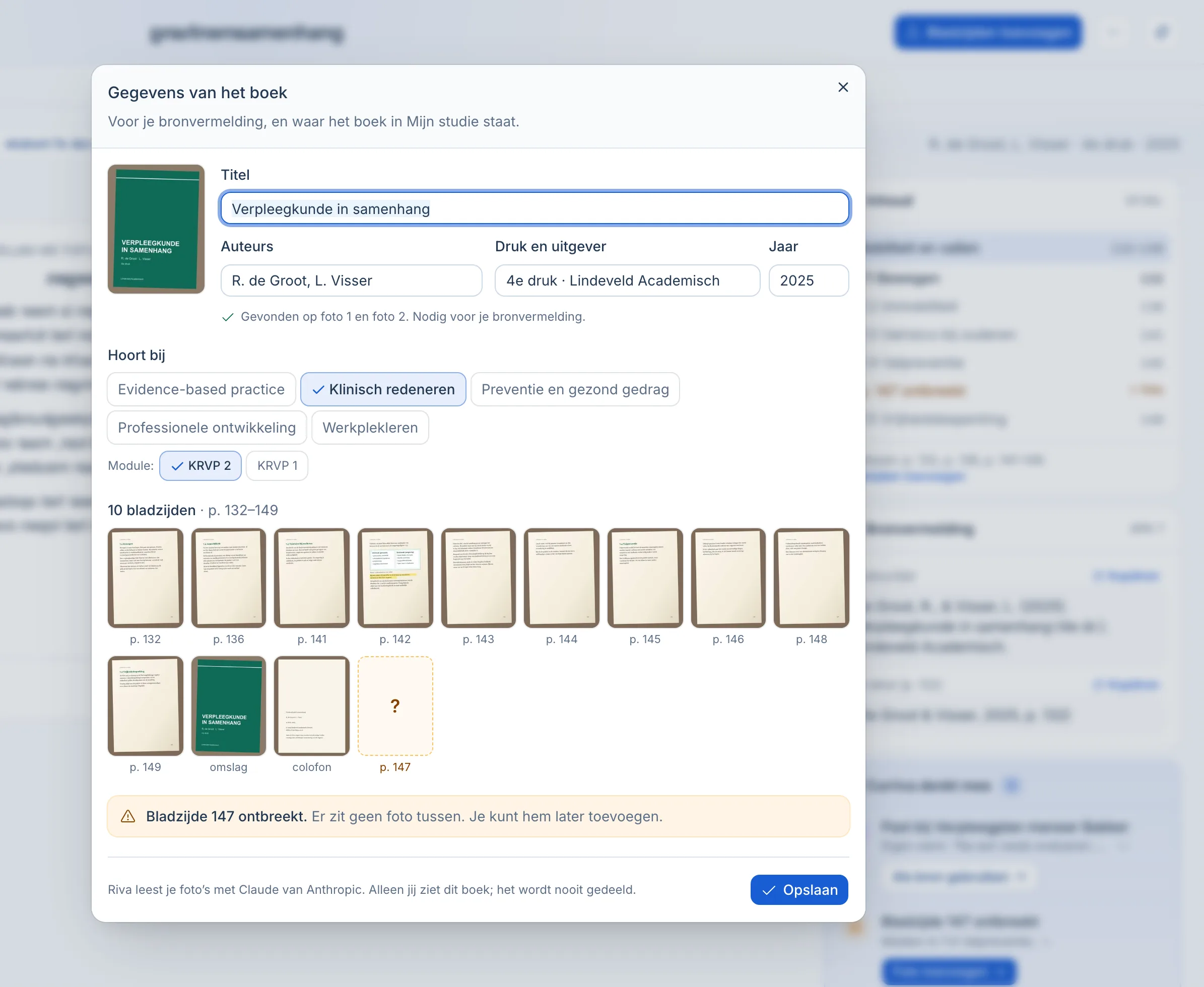Click the 'Bladzijde 147 ontbreekt.' warning text
1204x987 pixels.
226,816
